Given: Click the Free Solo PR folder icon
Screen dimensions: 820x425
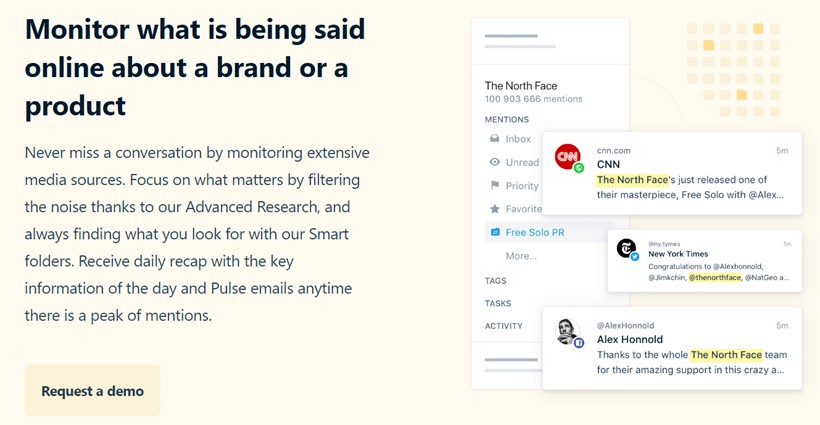Looking at the screenshot, I should (494, 232).
